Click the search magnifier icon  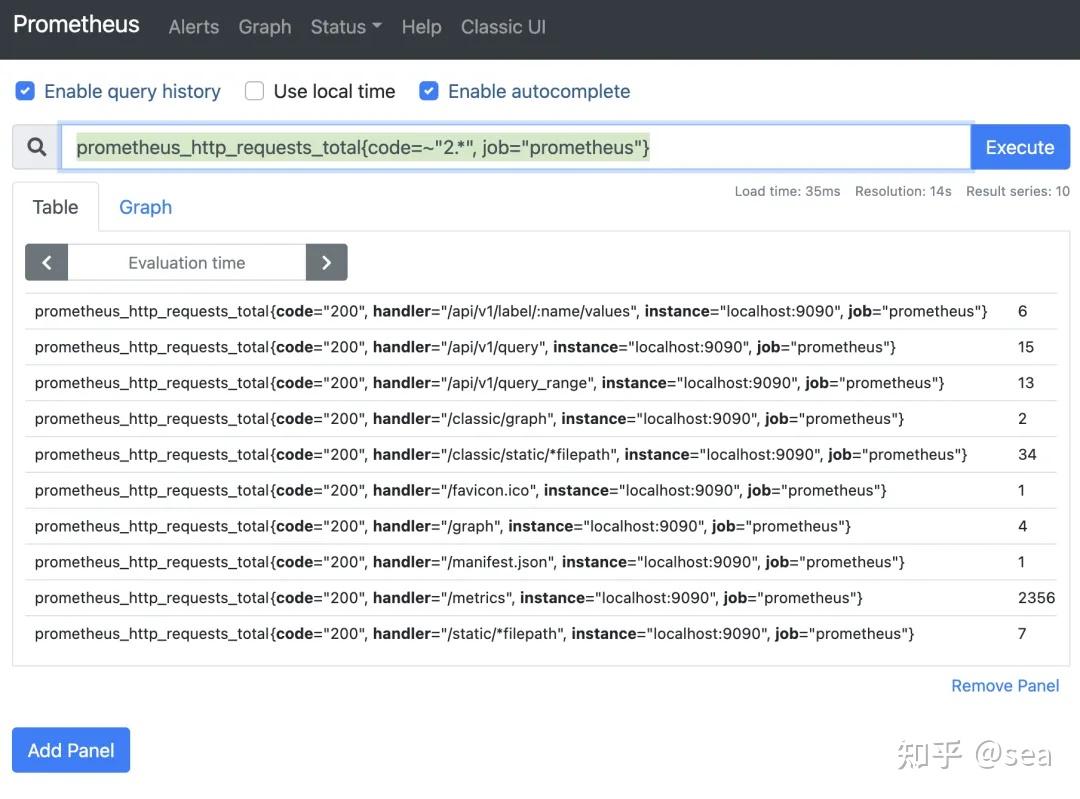37,147
